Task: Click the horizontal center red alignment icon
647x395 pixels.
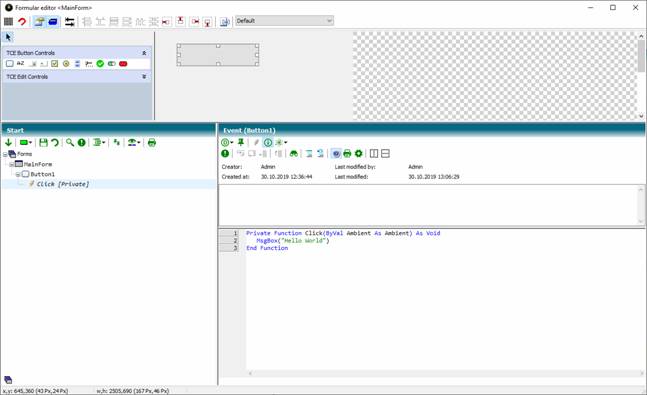Action: pyautogui.click(x=195, y=21)
